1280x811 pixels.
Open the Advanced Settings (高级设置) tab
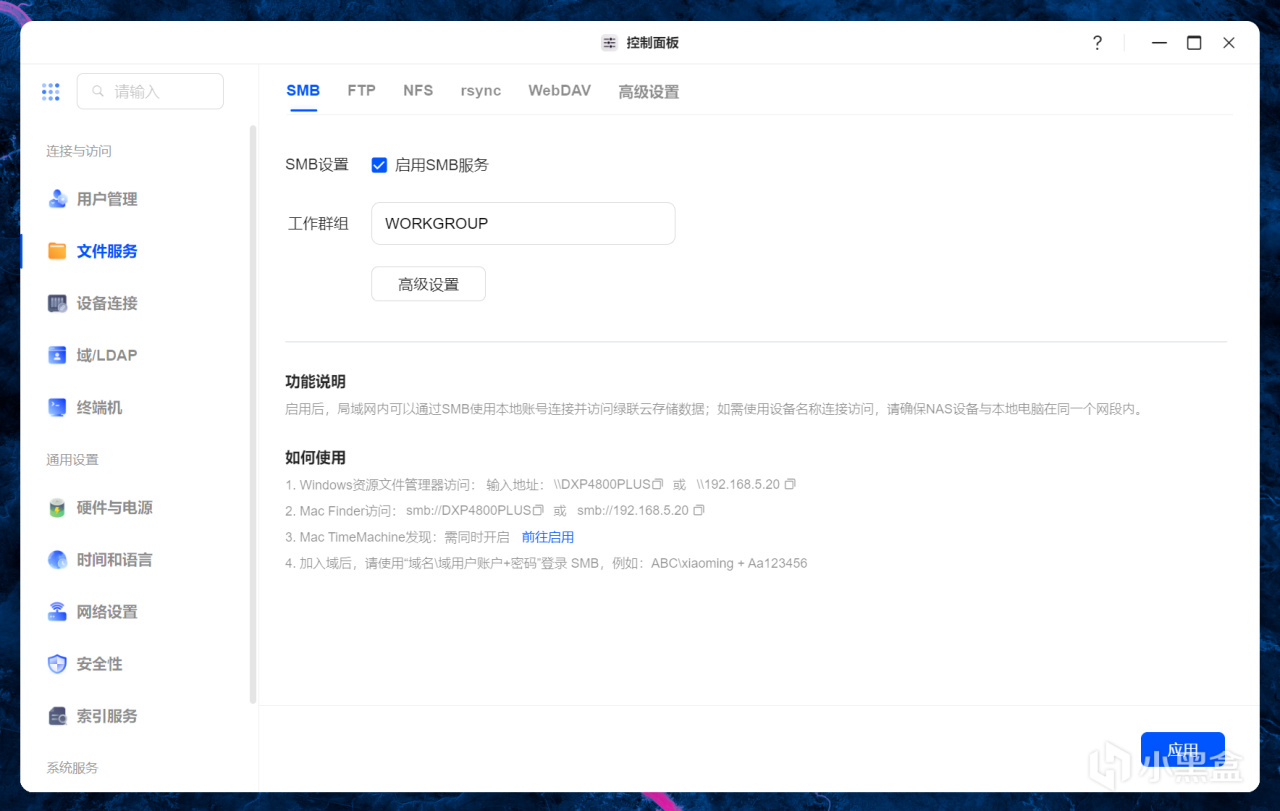pos(648,91)
